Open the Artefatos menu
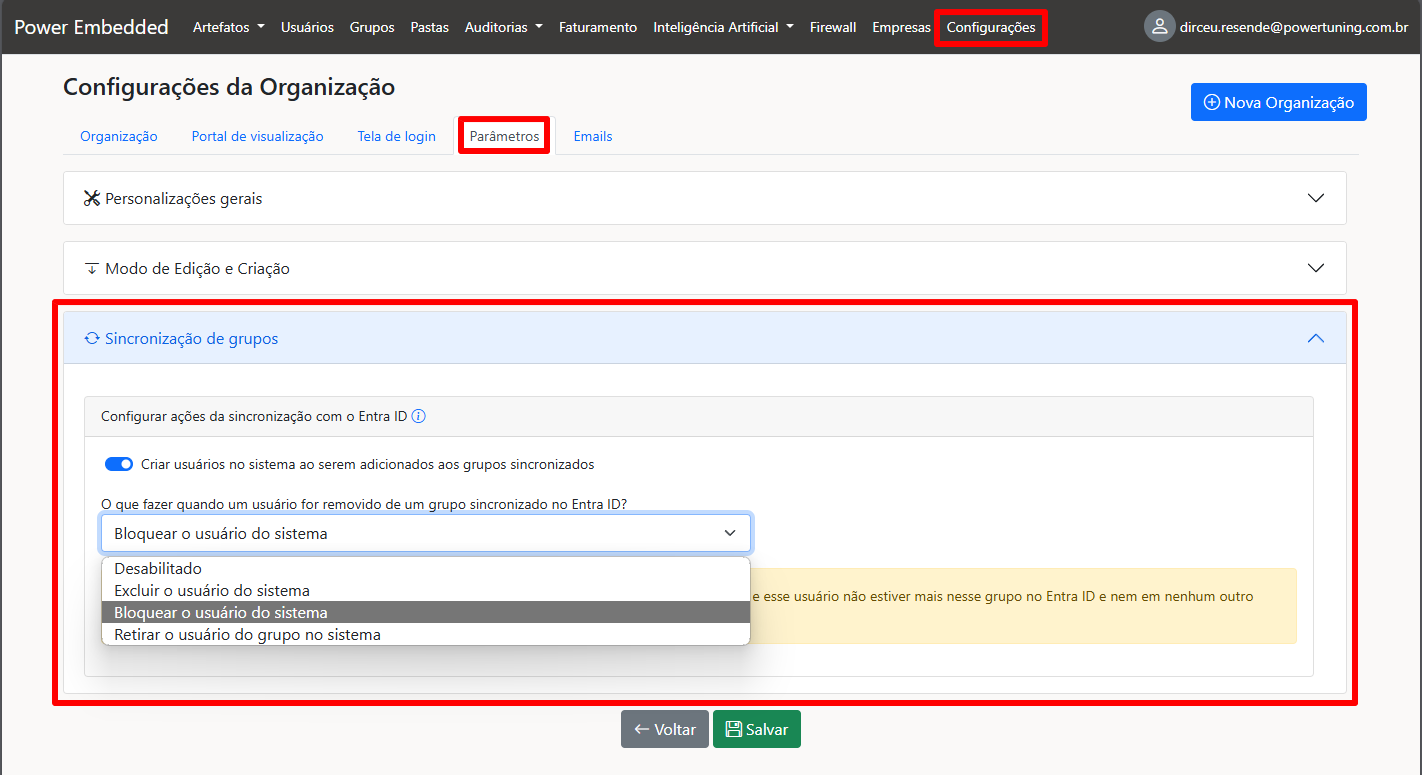 click(228, 27)
